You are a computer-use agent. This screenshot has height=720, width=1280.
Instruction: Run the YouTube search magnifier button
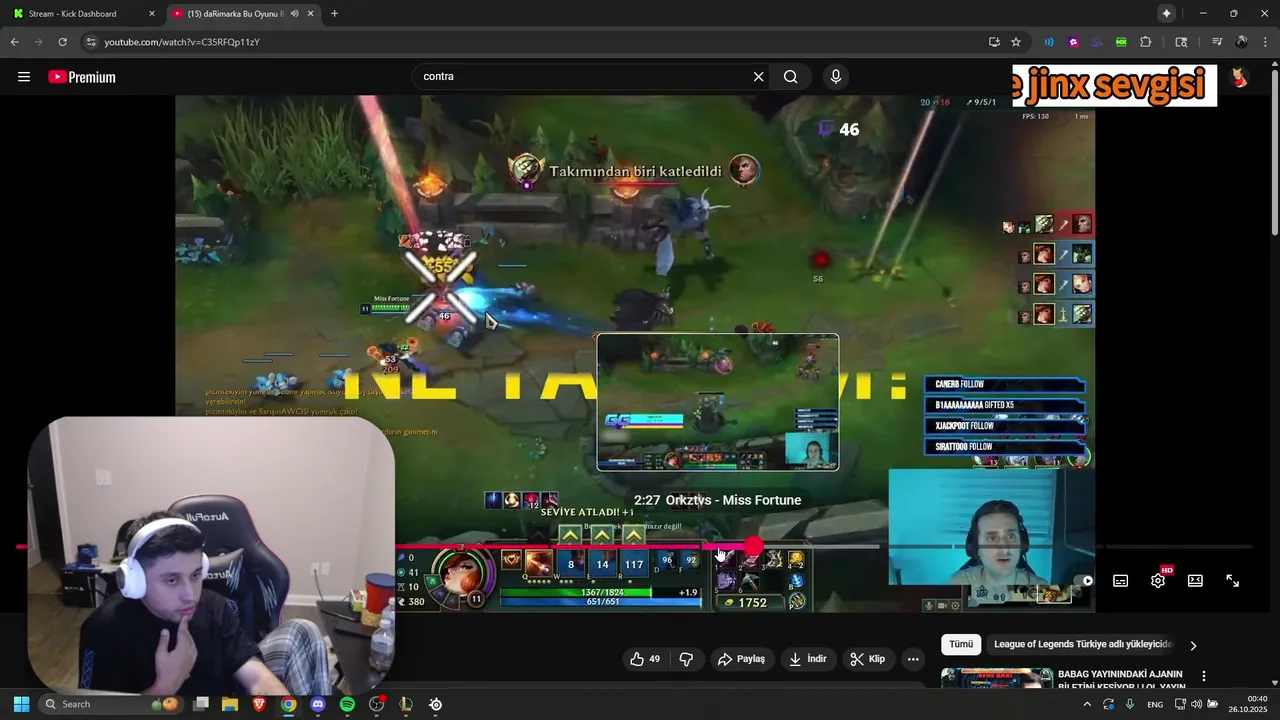[791, 77]
